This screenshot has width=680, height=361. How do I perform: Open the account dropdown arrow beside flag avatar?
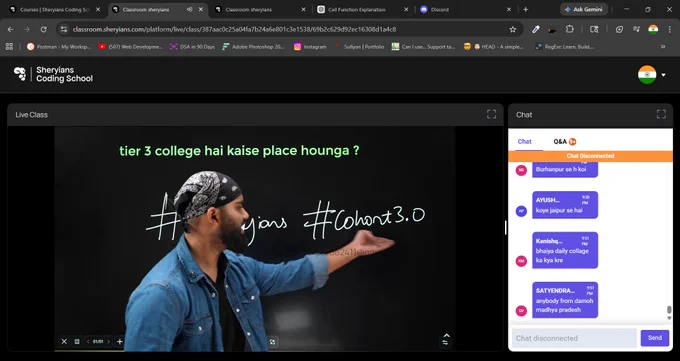pos(663,75)
